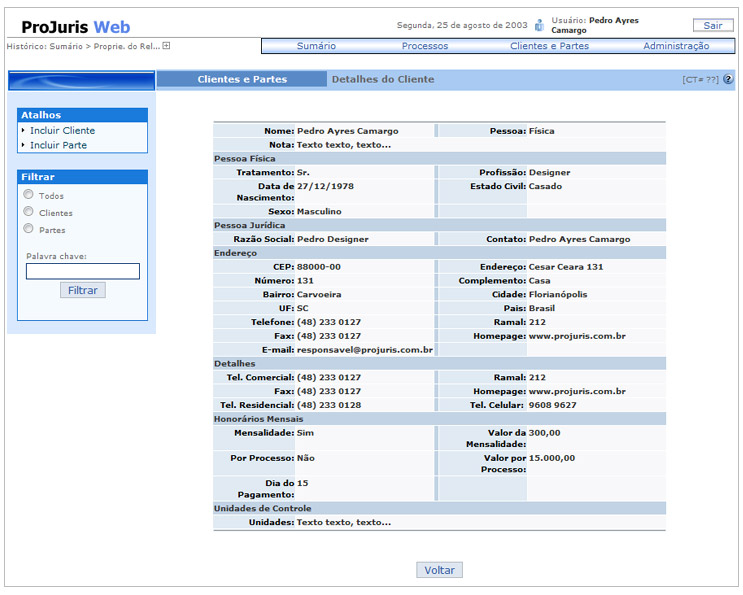Select the Partes filter radio button
The height and width of the screenshot is (595, 743).
point(29,229)
